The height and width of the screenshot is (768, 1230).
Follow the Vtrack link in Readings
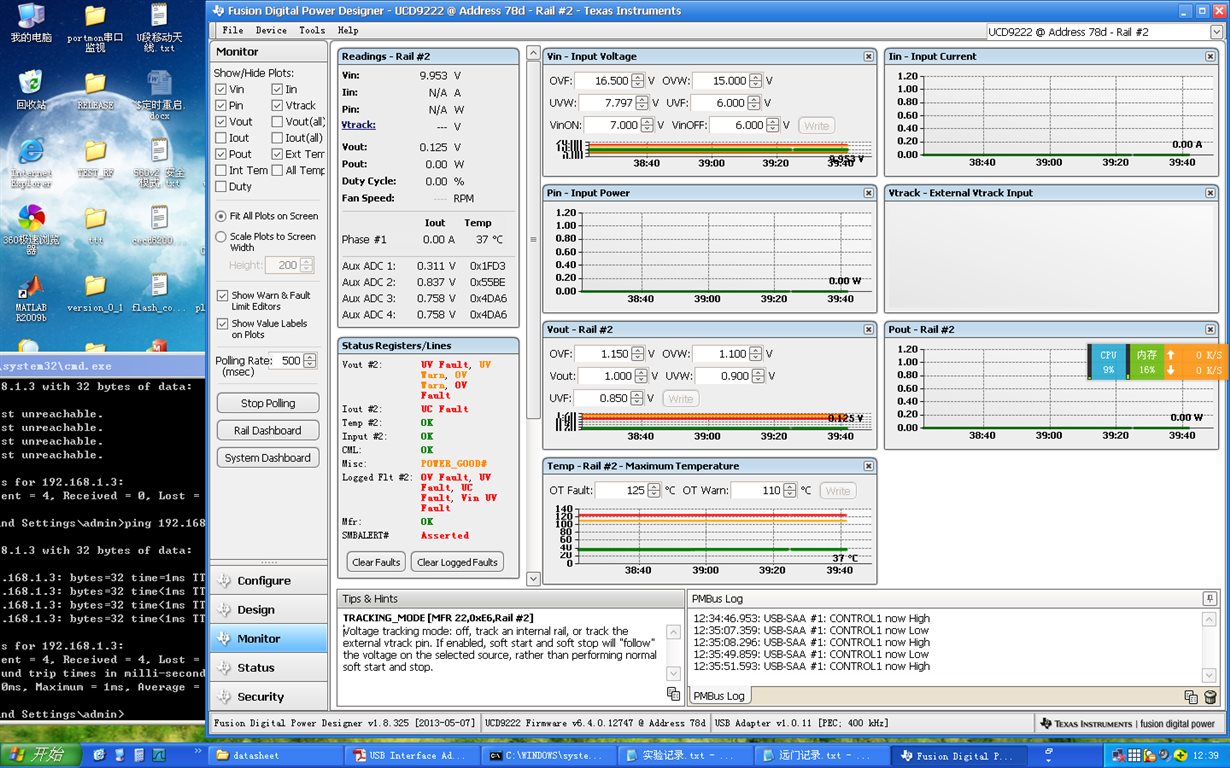click(358, 126)
